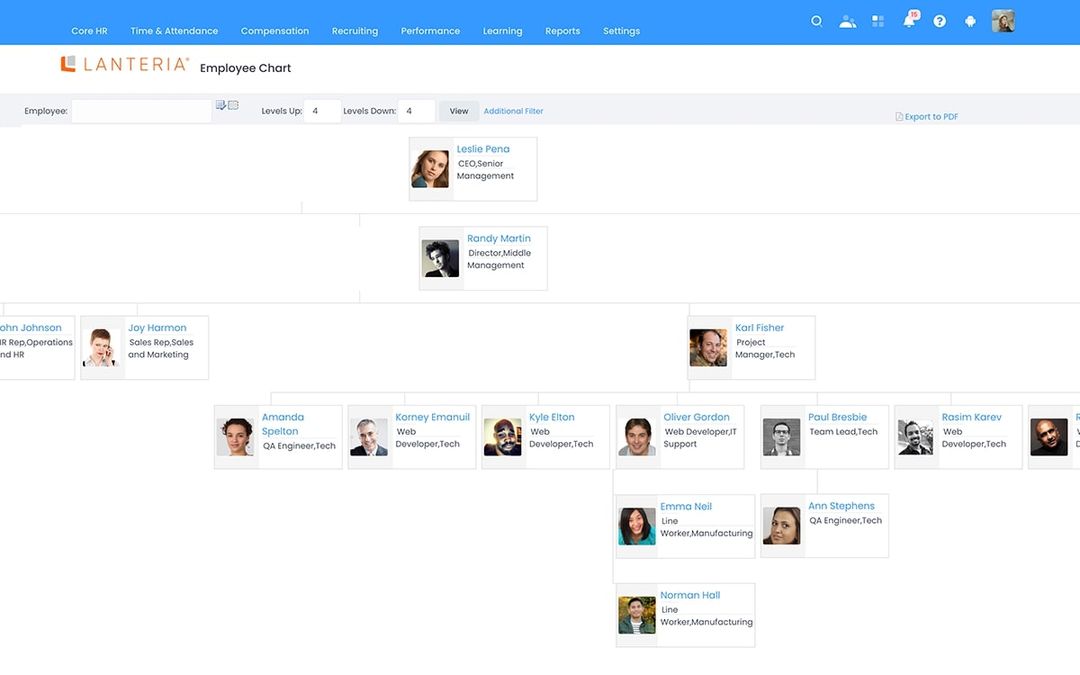Click Randy Martin's photo thumbnail
The image size is (1080, 675).
click(440, 257)
